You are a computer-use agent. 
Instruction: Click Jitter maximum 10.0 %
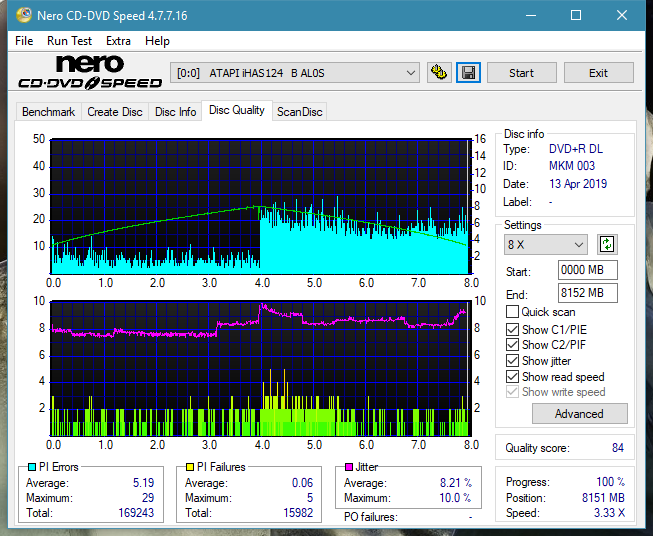coord(455,498)
